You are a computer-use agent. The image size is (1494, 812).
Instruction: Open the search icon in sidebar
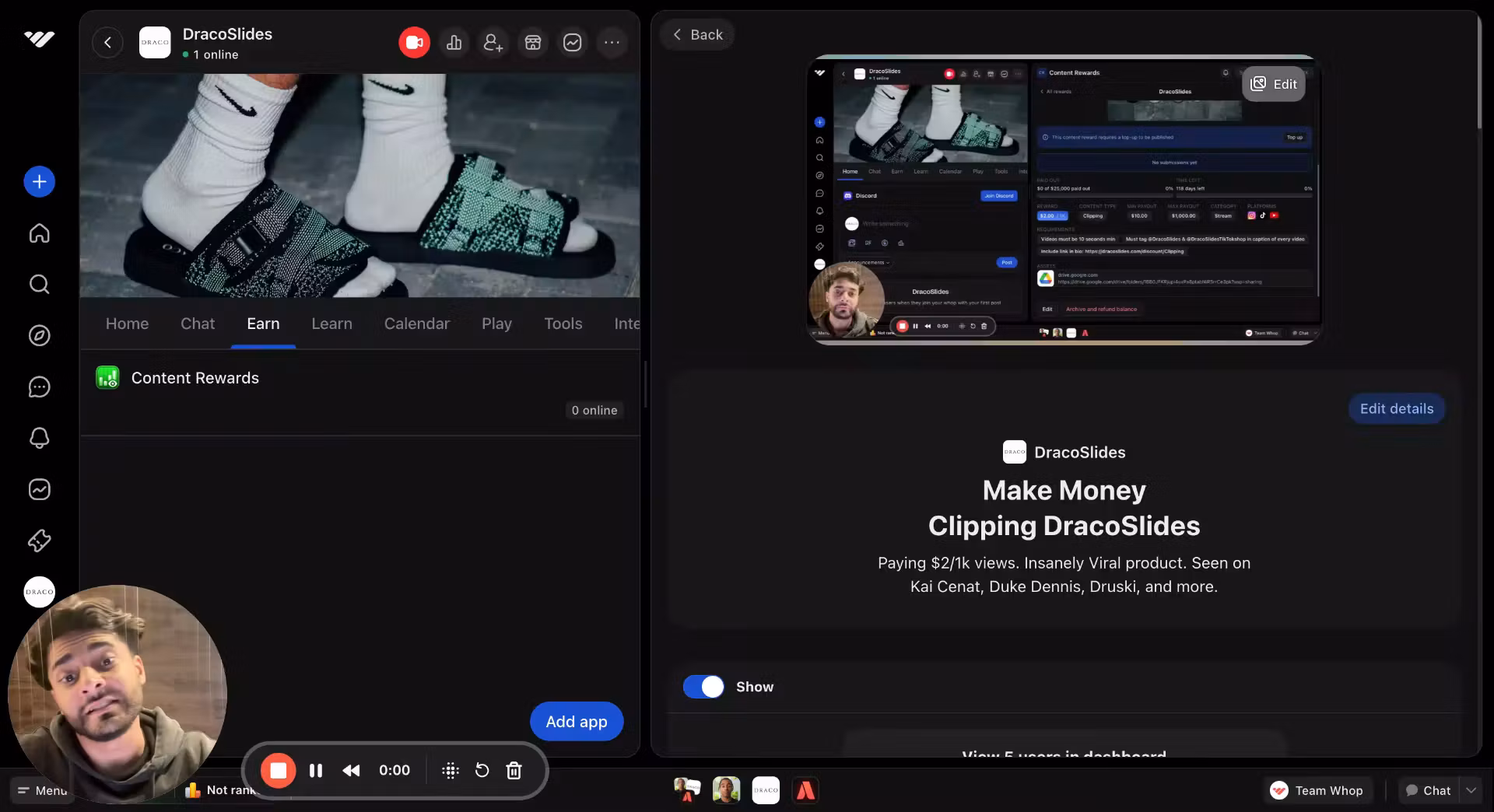[40, 285]
